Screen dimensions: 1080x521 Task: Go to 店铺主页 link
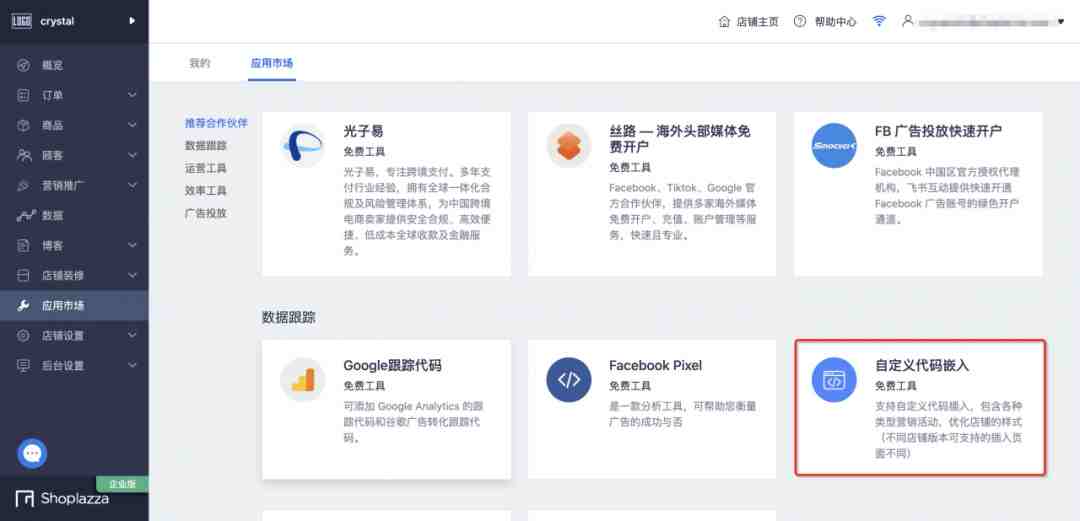coord(758,22)
